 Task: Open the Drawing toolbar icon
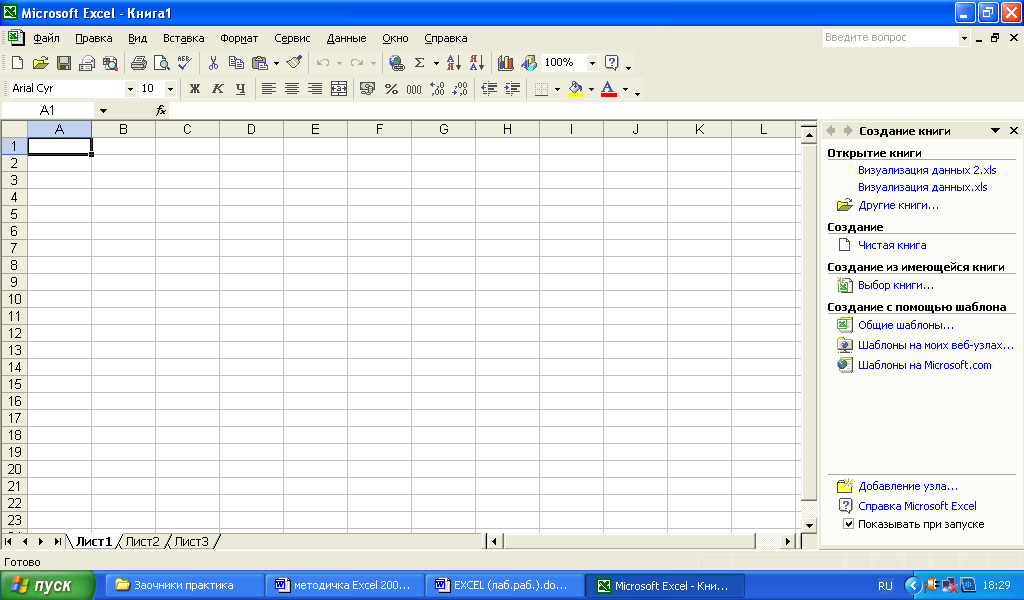[x=528, y=63]
